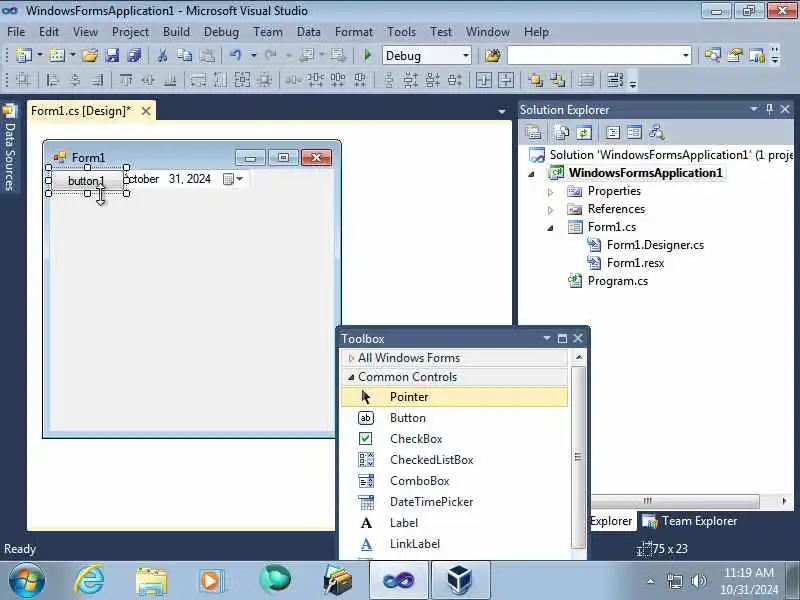Click the Copy icon in toolbar
Screen dimensions: 800x600
click(x=184, y=55)
